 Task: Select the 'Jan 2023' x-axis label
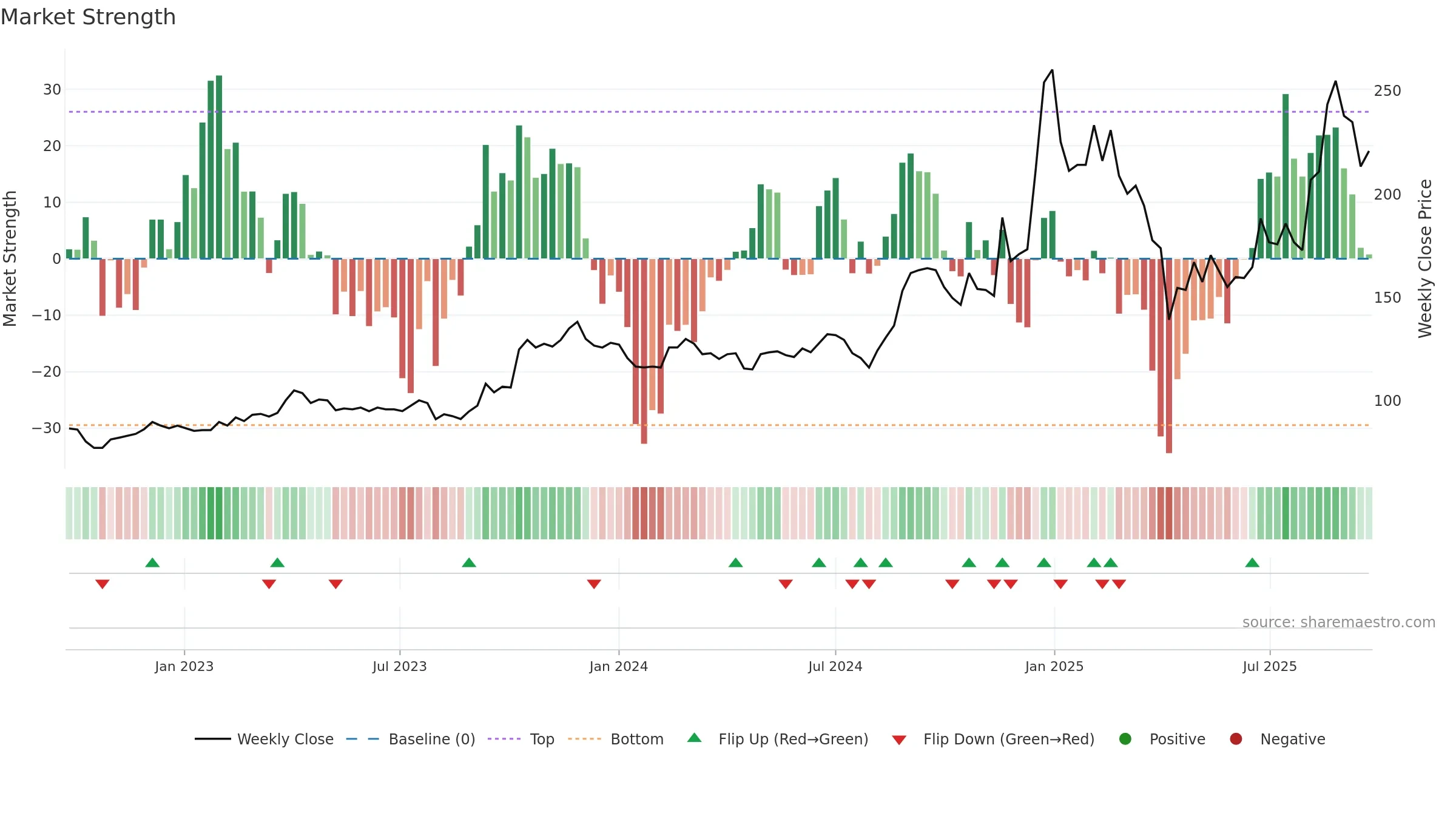[x=184, y=666]
